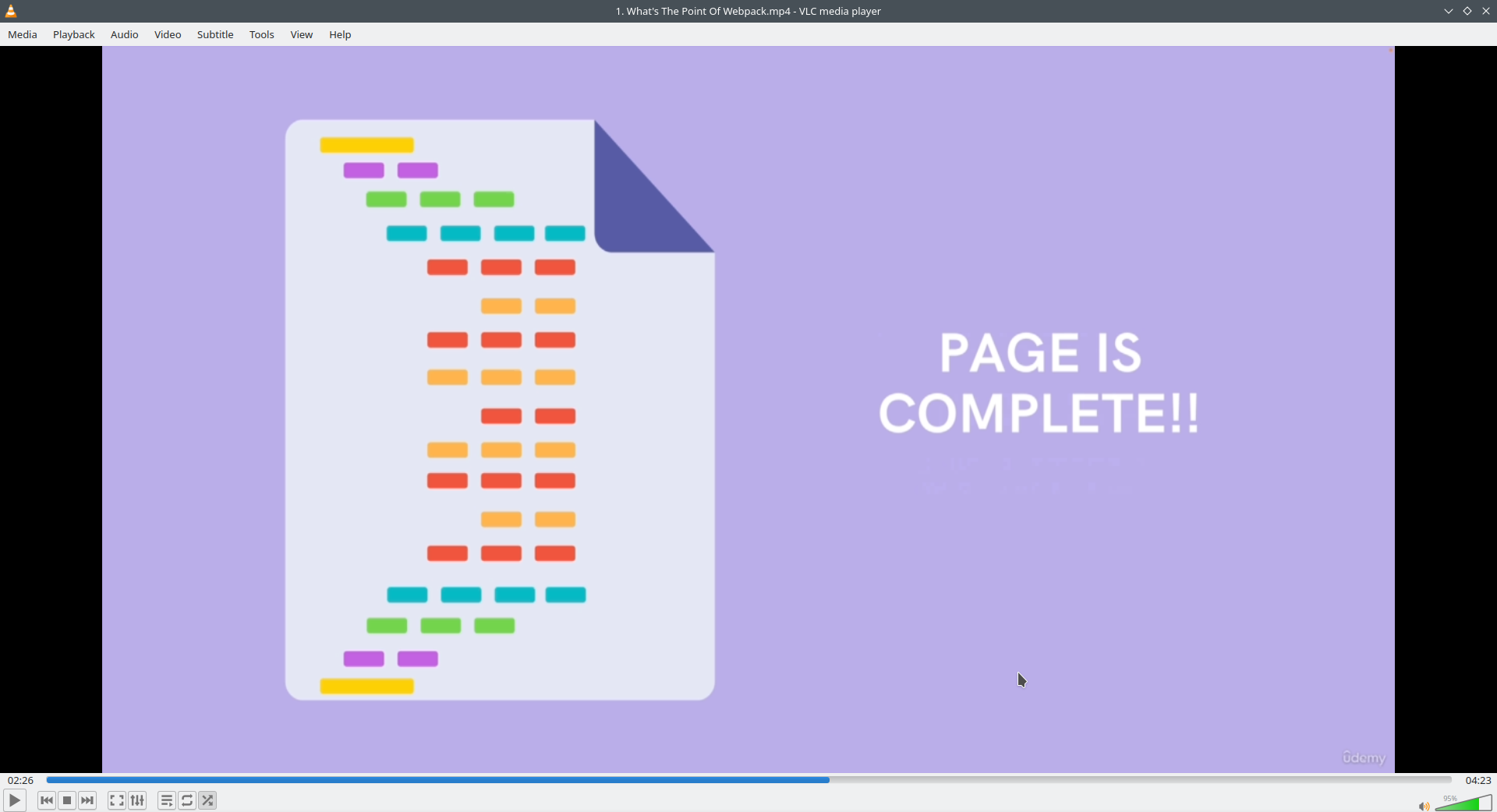Screen dimensions: 1497x812
Task: Seek on the video progress bar
Action: tap(749, 780)
